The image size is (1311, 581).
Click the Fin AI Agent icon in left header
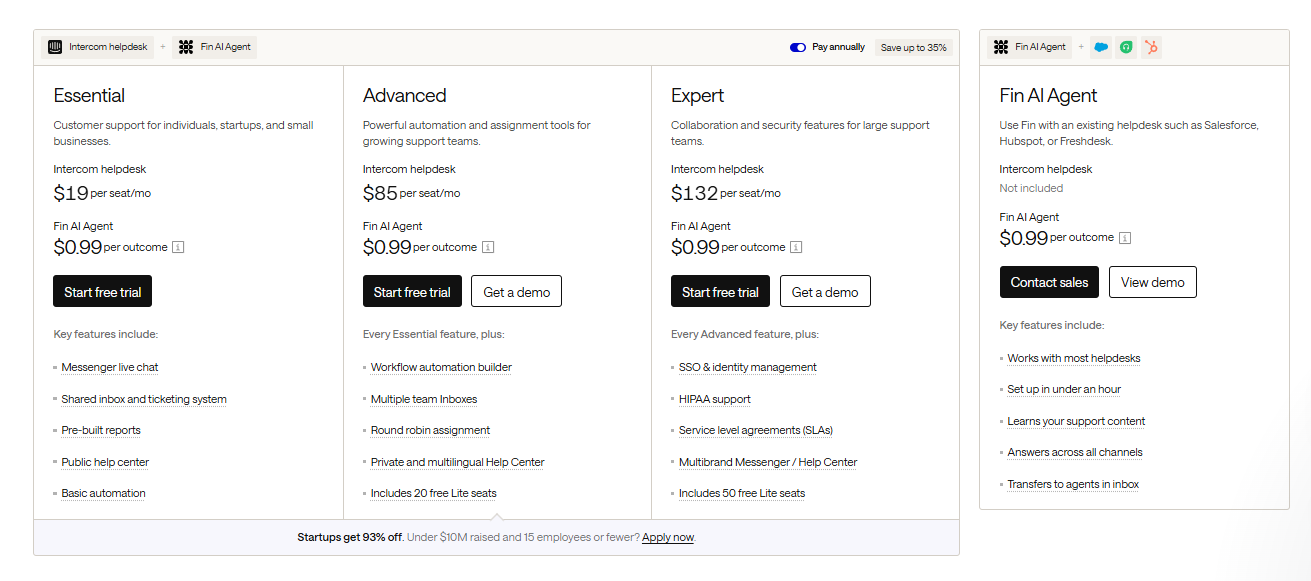[x=186, y=47]
